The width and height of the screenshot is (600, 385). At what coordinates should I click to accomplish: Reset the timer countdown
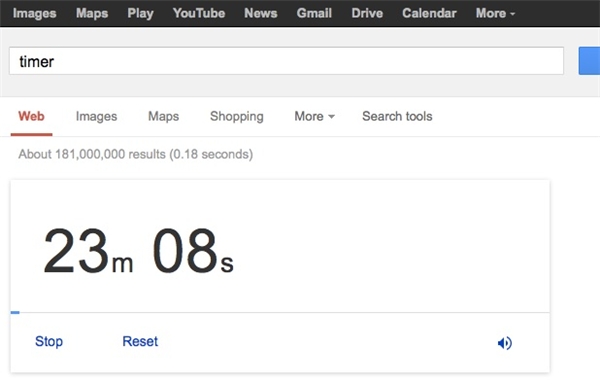coord(140,341)
